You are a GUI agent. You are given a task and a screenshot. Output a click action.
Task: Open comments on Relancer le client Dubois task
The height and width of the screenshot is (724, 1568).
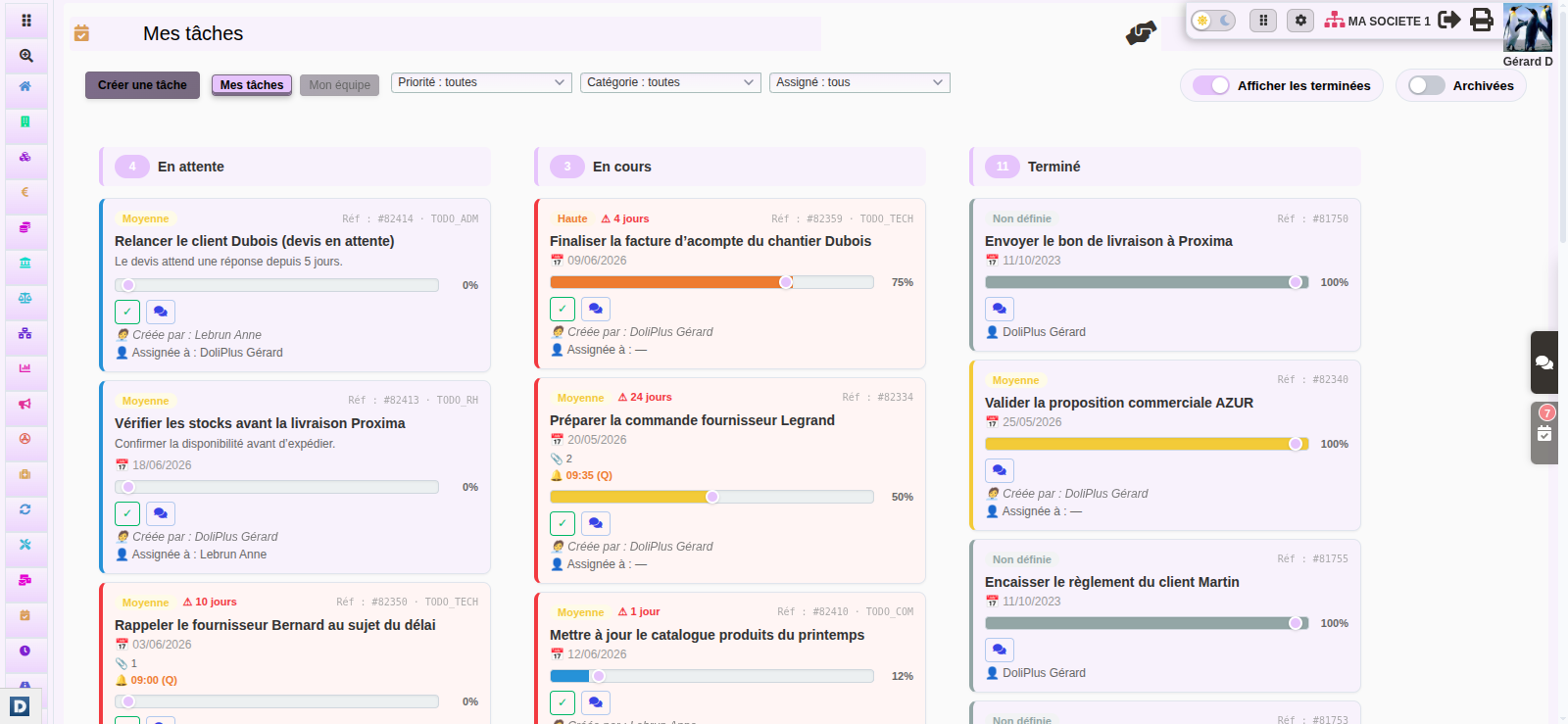161,312
